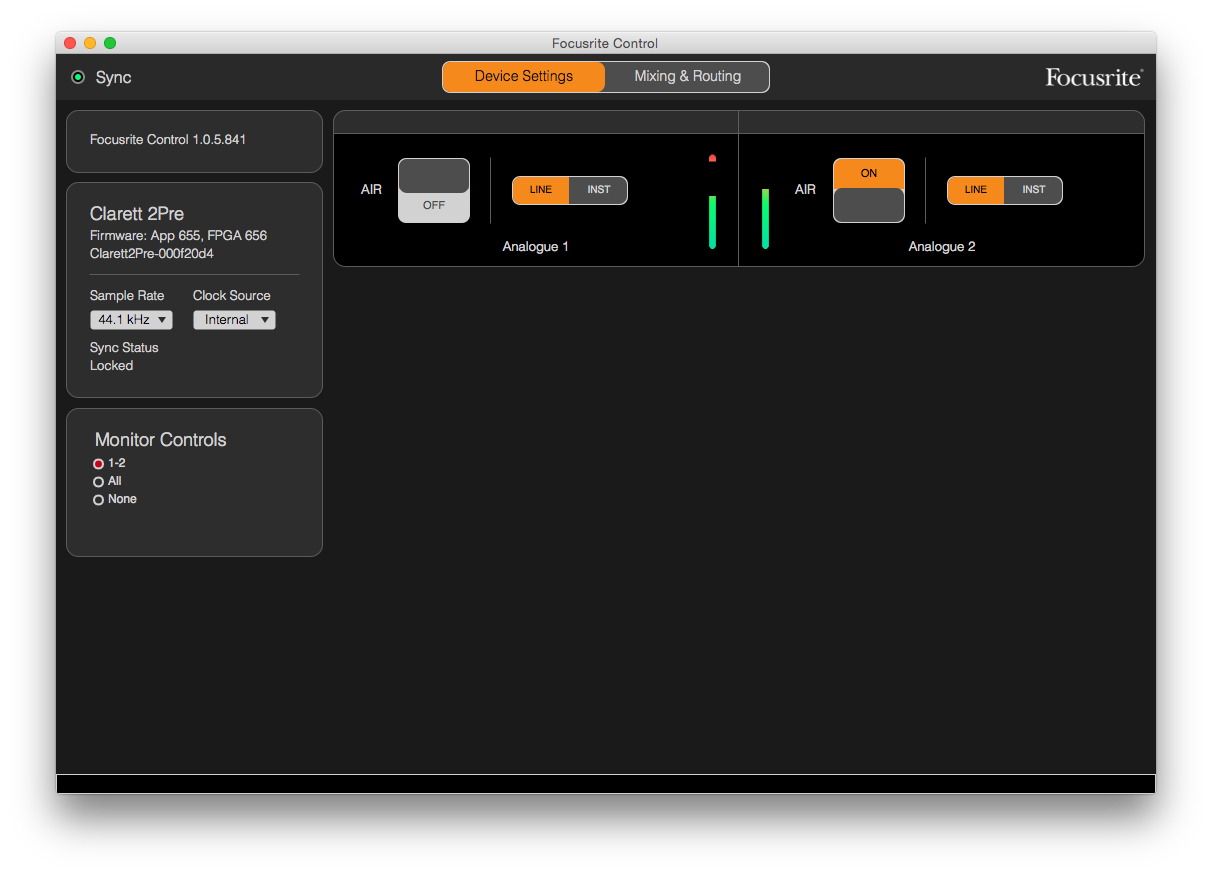The width and height of the screenshot is (1212, 874).
Task: Open the Mixing & Routing tab
Action: click(x=687, y=77)
